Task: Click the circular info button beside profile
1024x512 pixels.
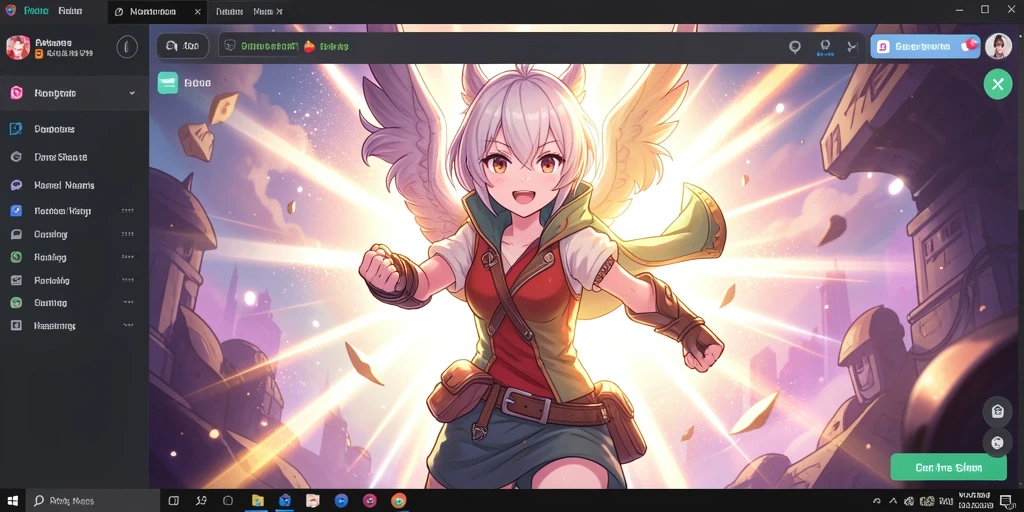Action: click(x=127, y=47)
